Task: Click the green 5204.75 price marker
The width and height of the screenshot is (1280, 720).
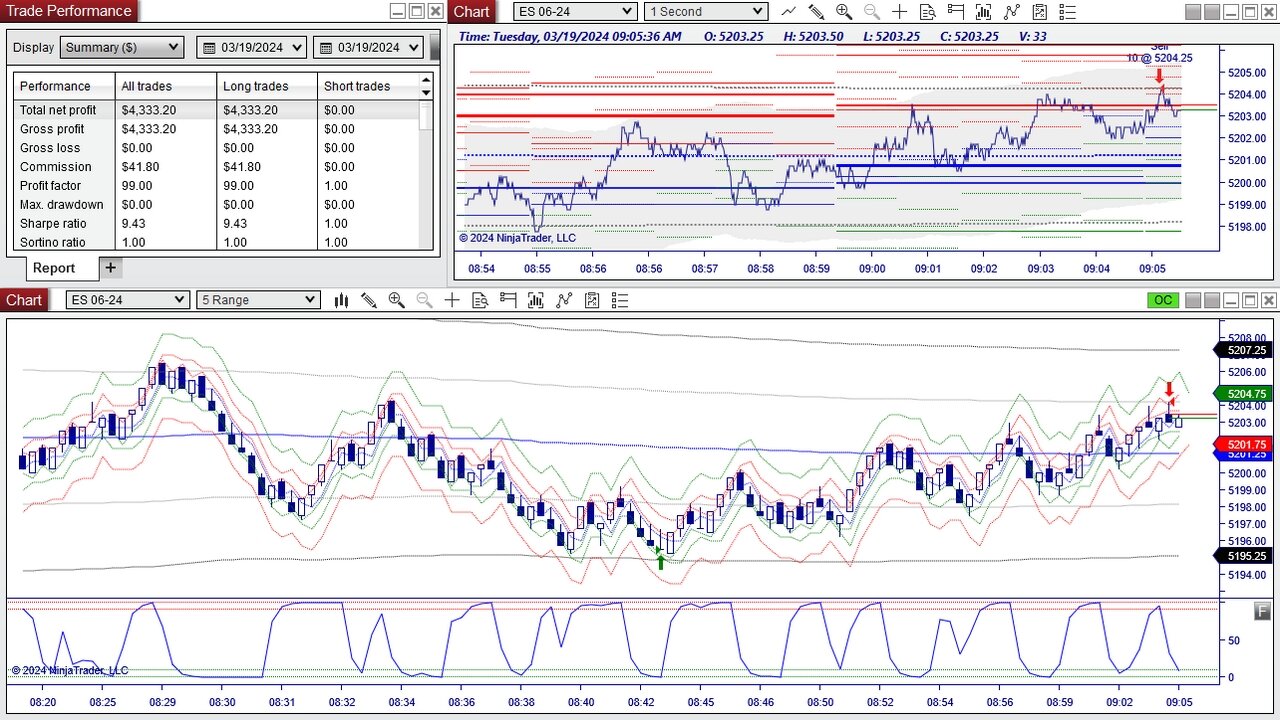Action: [1241, 394]
